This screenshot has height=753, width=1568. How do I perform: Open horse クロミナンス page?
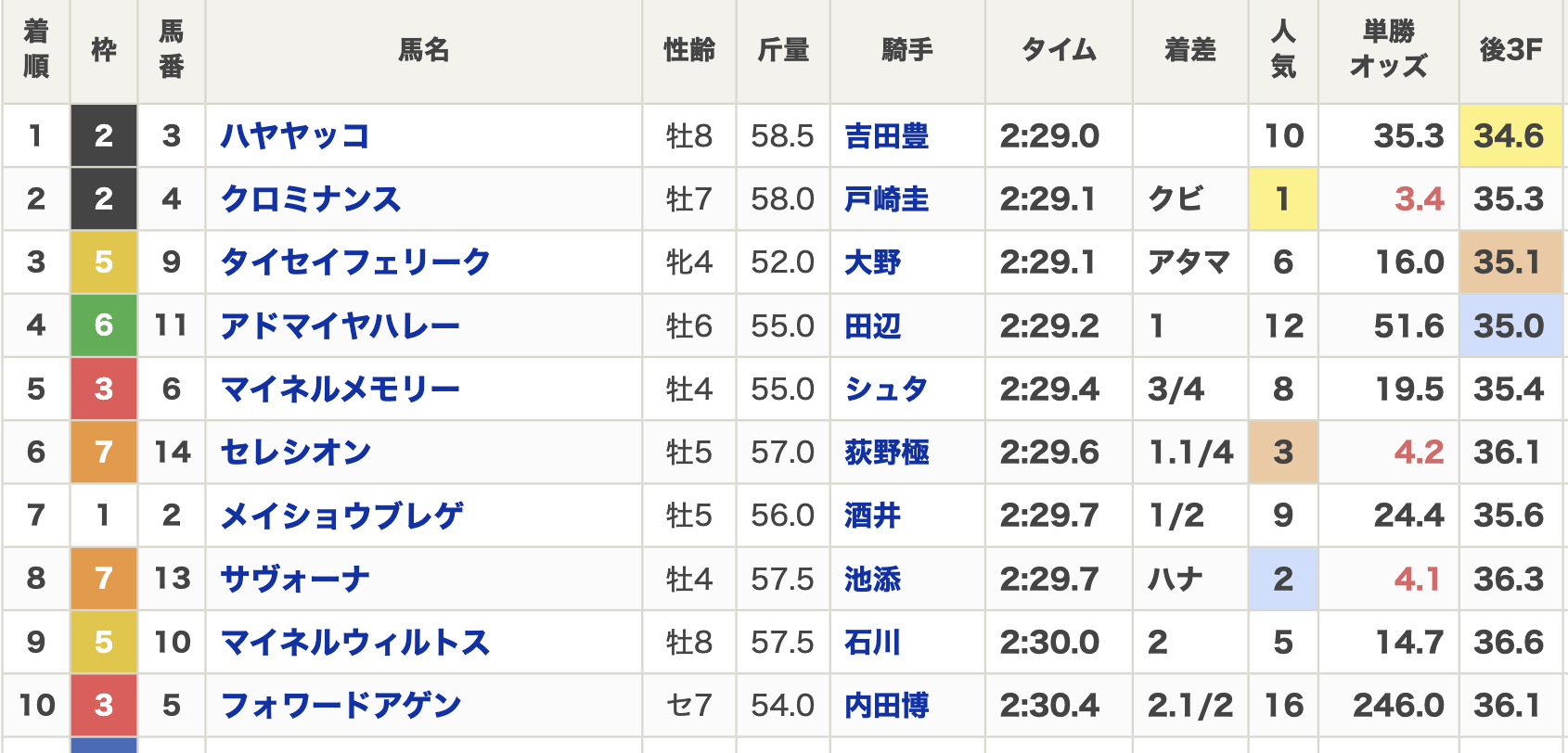tap(311, 199)
